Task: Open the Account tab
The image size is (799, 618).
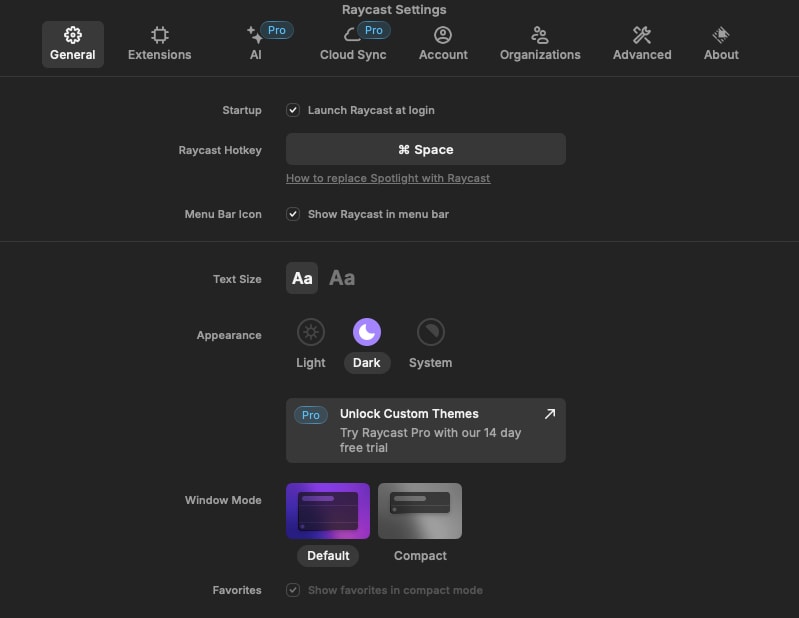Action: click(443, 44)
